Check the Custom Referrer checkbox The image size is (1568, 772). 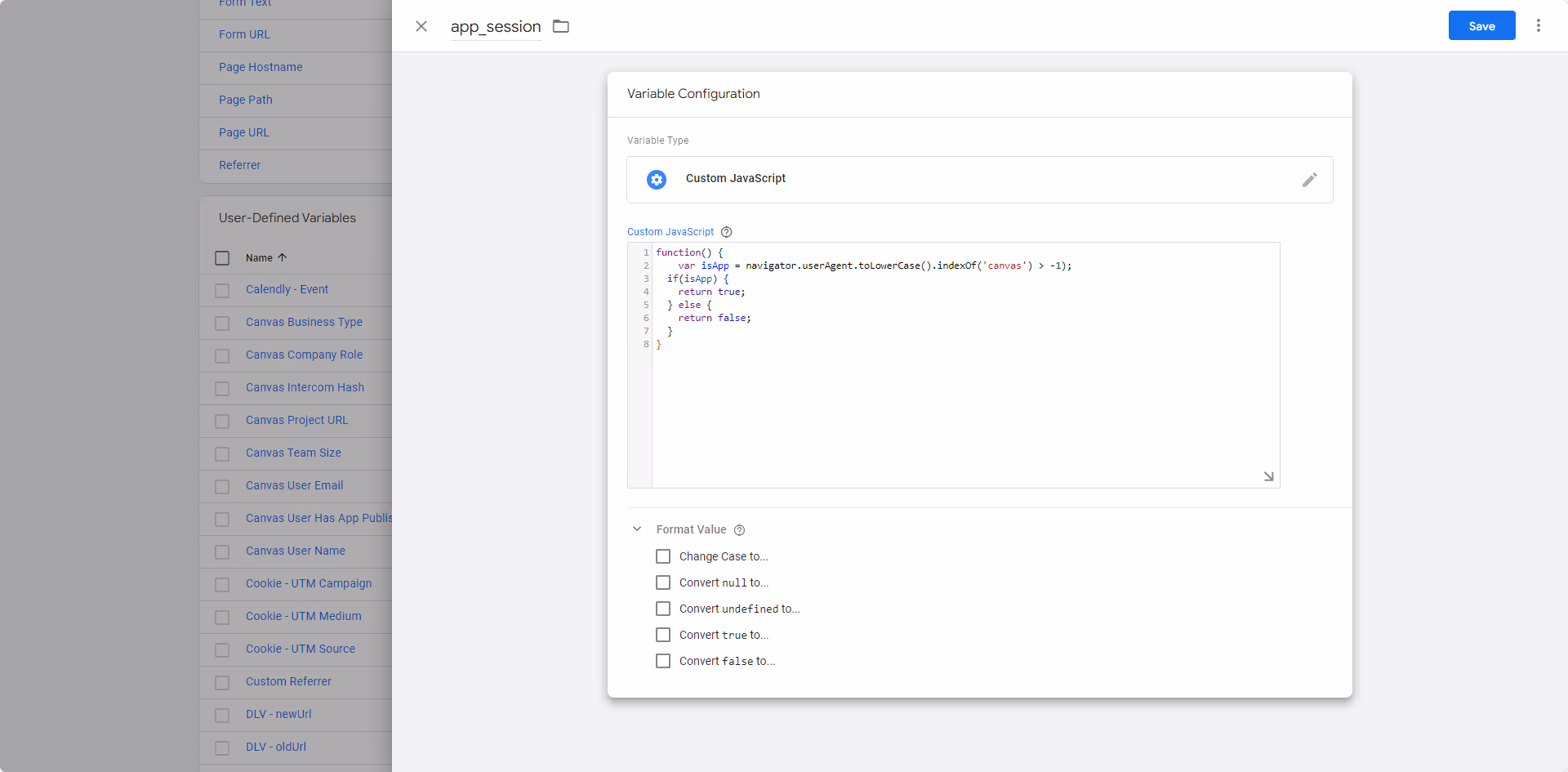tap(222, 683)
